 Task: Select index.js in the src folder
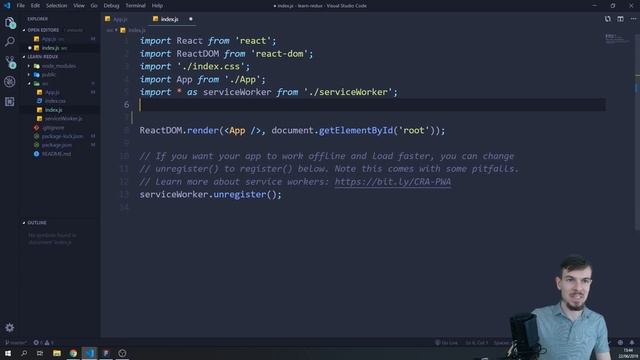point(53,110)
